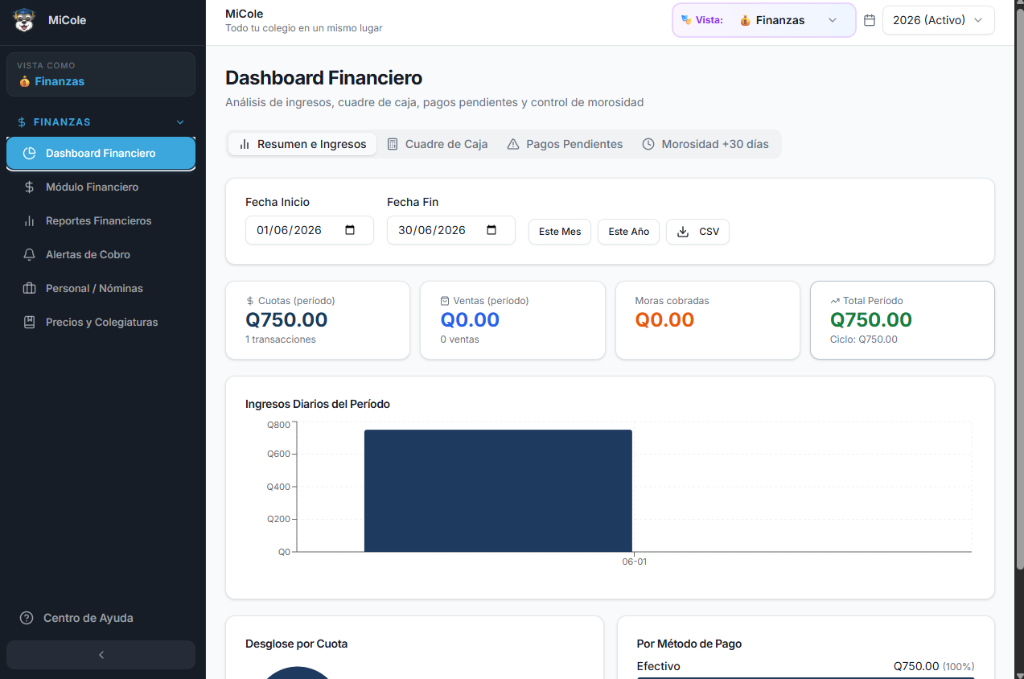The image size is (1024, 679).
Task: Click the MiCole mascot logo
Action: pos(24,20)
